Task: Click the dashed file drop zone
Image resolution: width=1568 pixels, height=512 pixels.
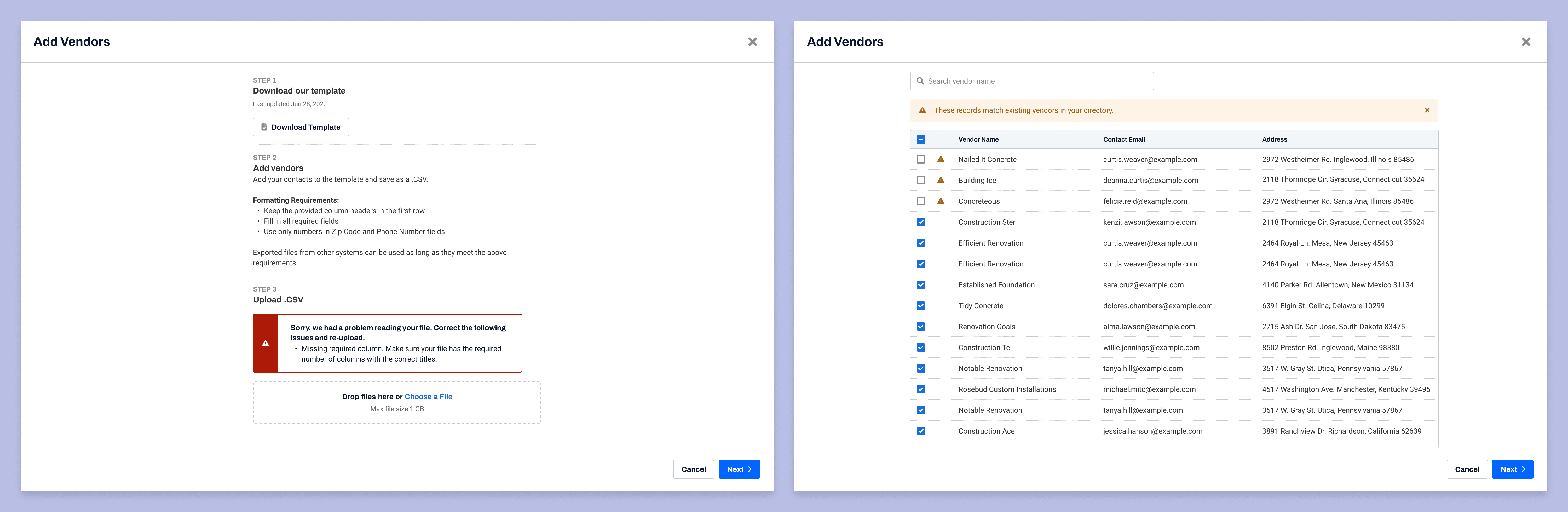Action: 397,402
